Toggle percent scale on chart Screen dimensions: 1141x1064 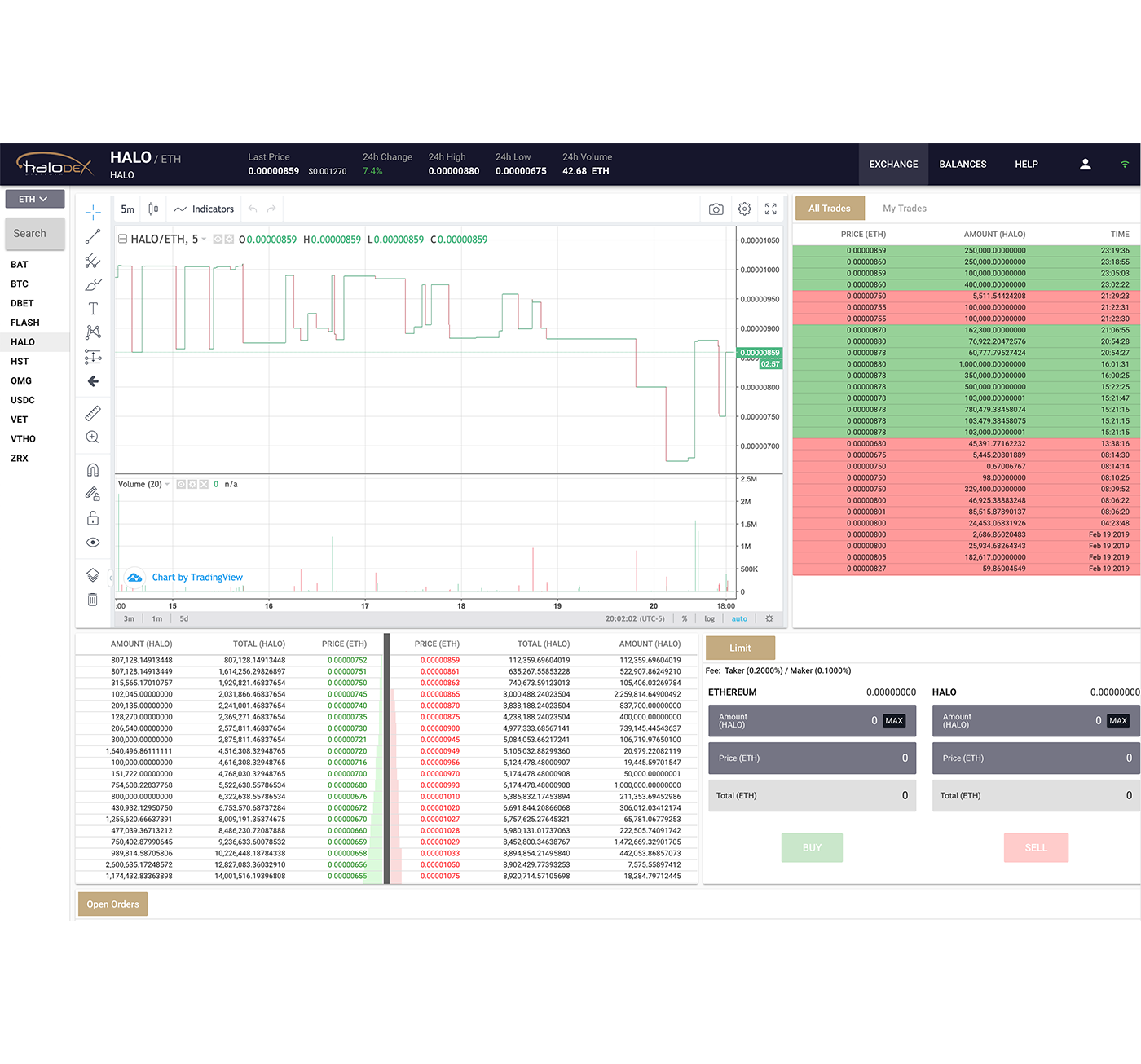click(x=685, y=619)
